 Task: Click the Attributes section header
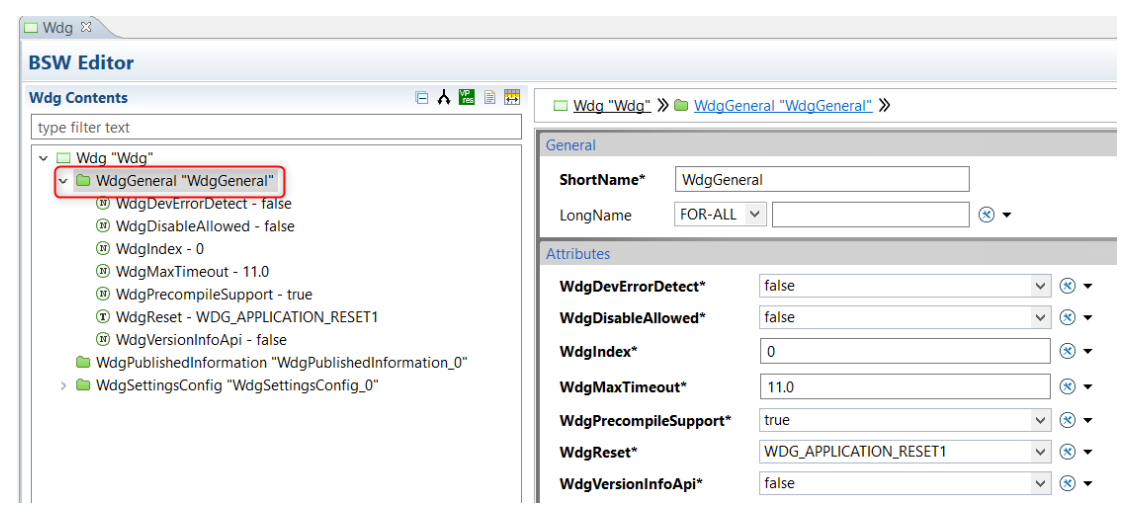coord(829,254)
